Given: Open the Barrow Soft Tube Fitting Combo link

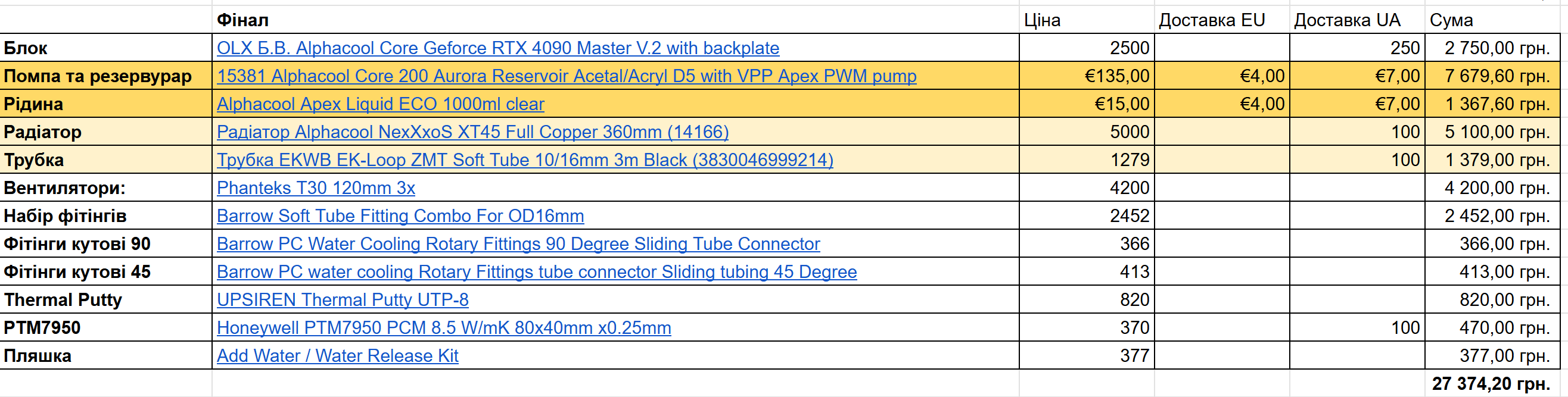Looking at the screenshot, I should [400, 216].
